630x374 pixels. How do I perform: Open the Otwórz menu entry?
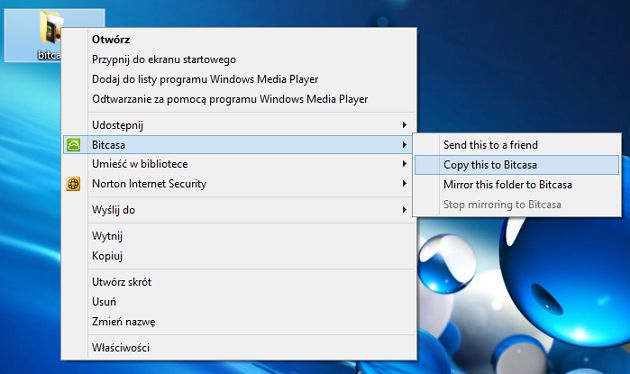(239, 39)
